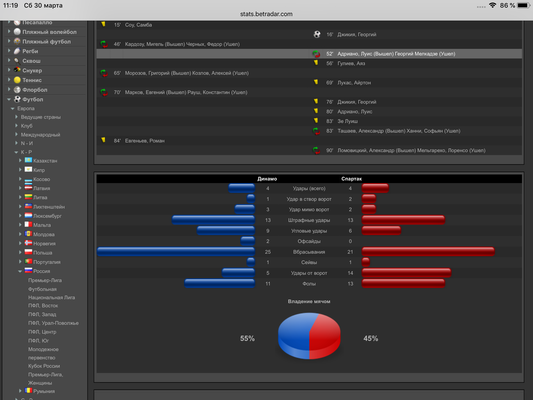Click the stats.betradar.com address bar
533x400 pixels.
tap(266, 14)
